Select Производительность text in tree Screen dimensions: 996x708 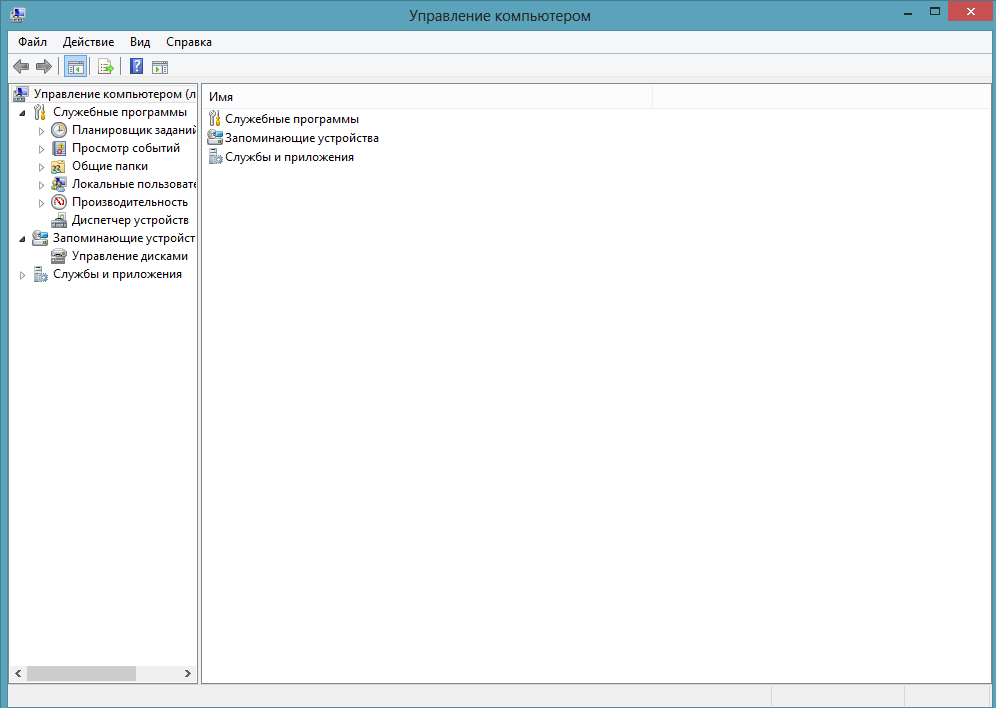tap(130, 203)
